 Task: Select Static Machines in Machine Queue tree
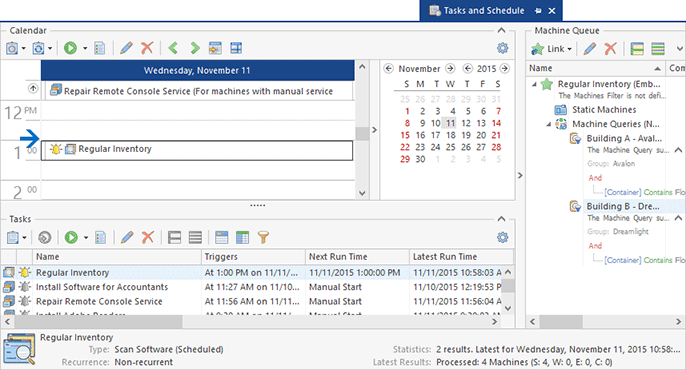click(x=604, y=110)
